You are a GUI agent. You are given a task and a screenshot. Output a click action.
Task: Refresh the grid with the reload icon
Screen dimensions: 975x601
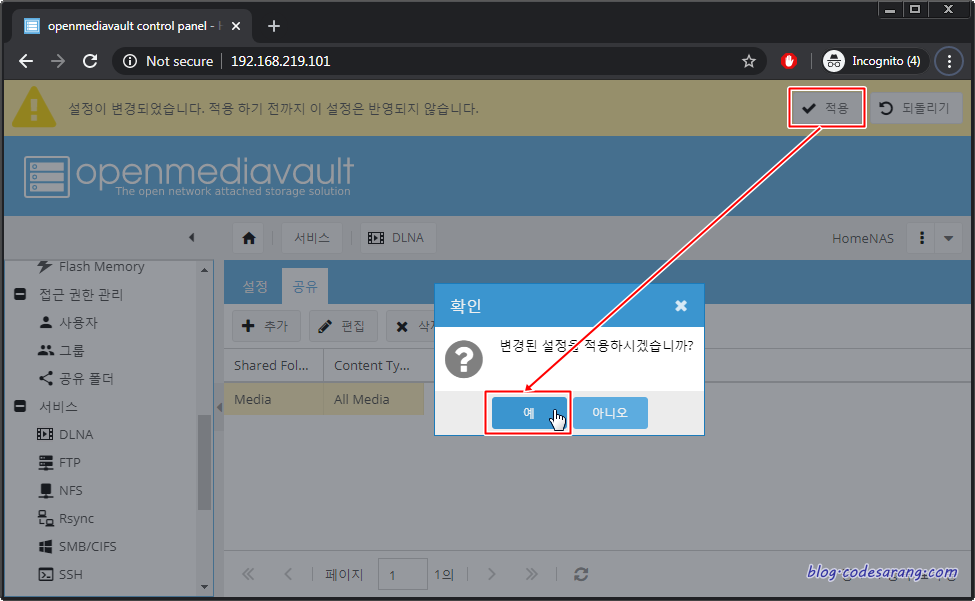point(581,574)
